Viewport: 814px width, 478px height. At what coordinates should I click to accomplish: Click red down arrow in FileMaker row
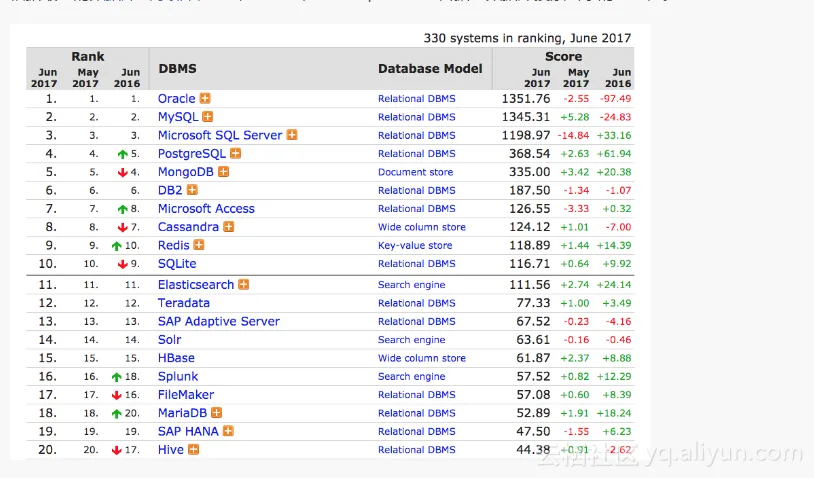(x=116, y=395)
